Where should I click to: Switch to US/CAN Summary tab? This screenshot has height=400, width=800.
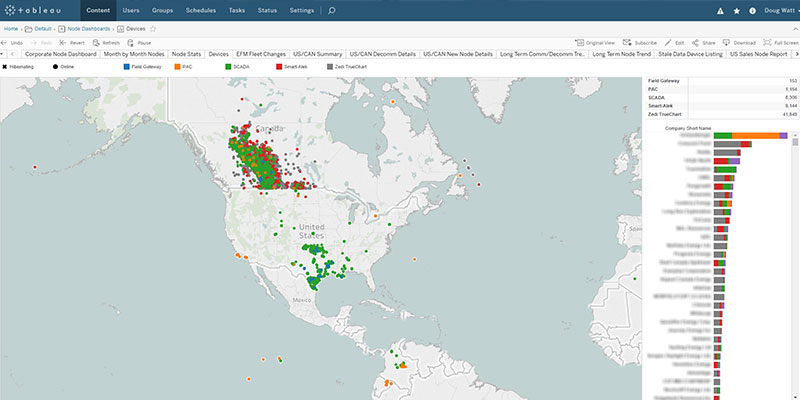pos(317,54)
